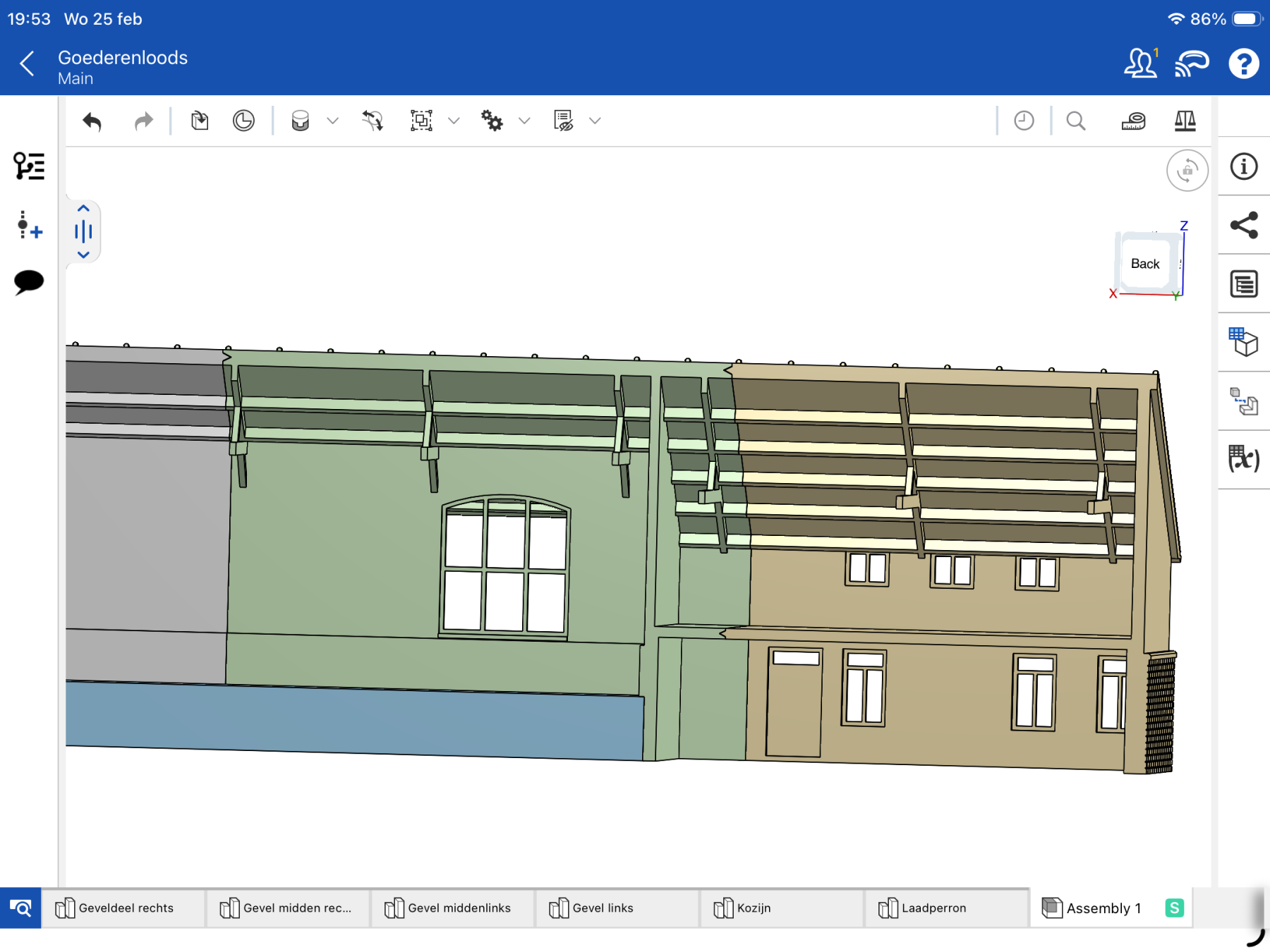
Task: Expand dropdown next to cylinder insert tool
Action: (x=333, y=121)
